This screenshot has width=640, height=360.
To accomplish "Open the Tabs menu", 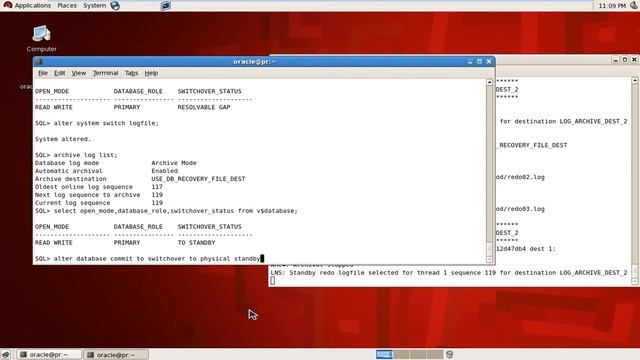I will [131, 73].
